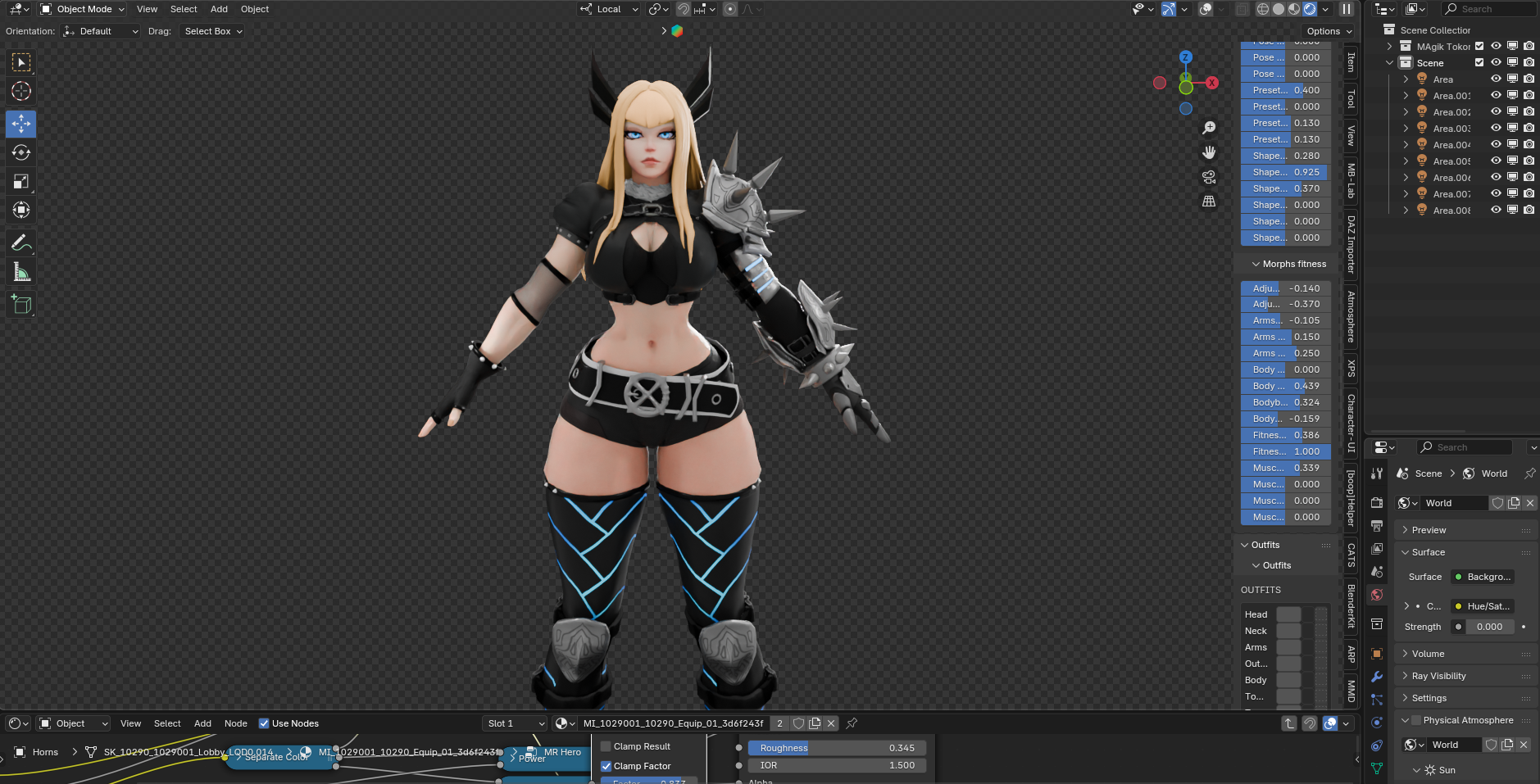The image size is (1540, 784).
Task: Toggle the Use Nodes checkbox
Action: (x=264, y=723)
